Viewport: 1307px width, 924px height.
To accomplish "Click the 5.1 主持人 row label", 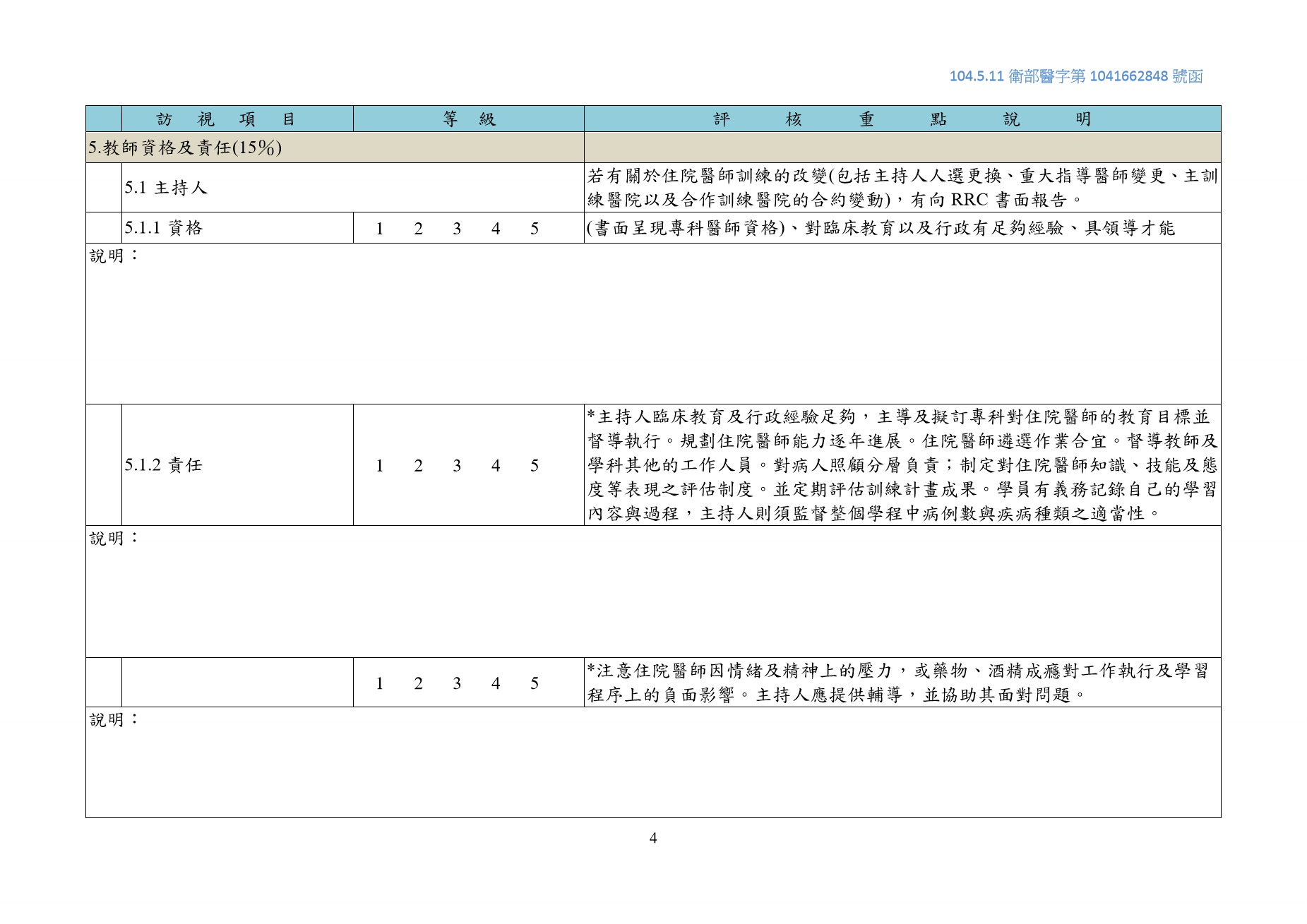I will pyautogui.click(x=166, y=188).
